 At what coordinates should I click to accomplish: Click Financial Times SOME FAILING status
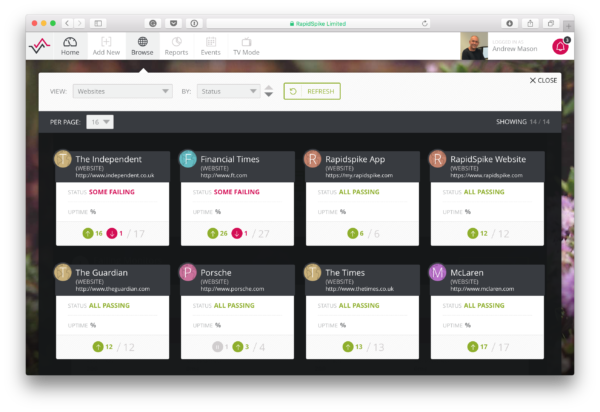(236, 192)
